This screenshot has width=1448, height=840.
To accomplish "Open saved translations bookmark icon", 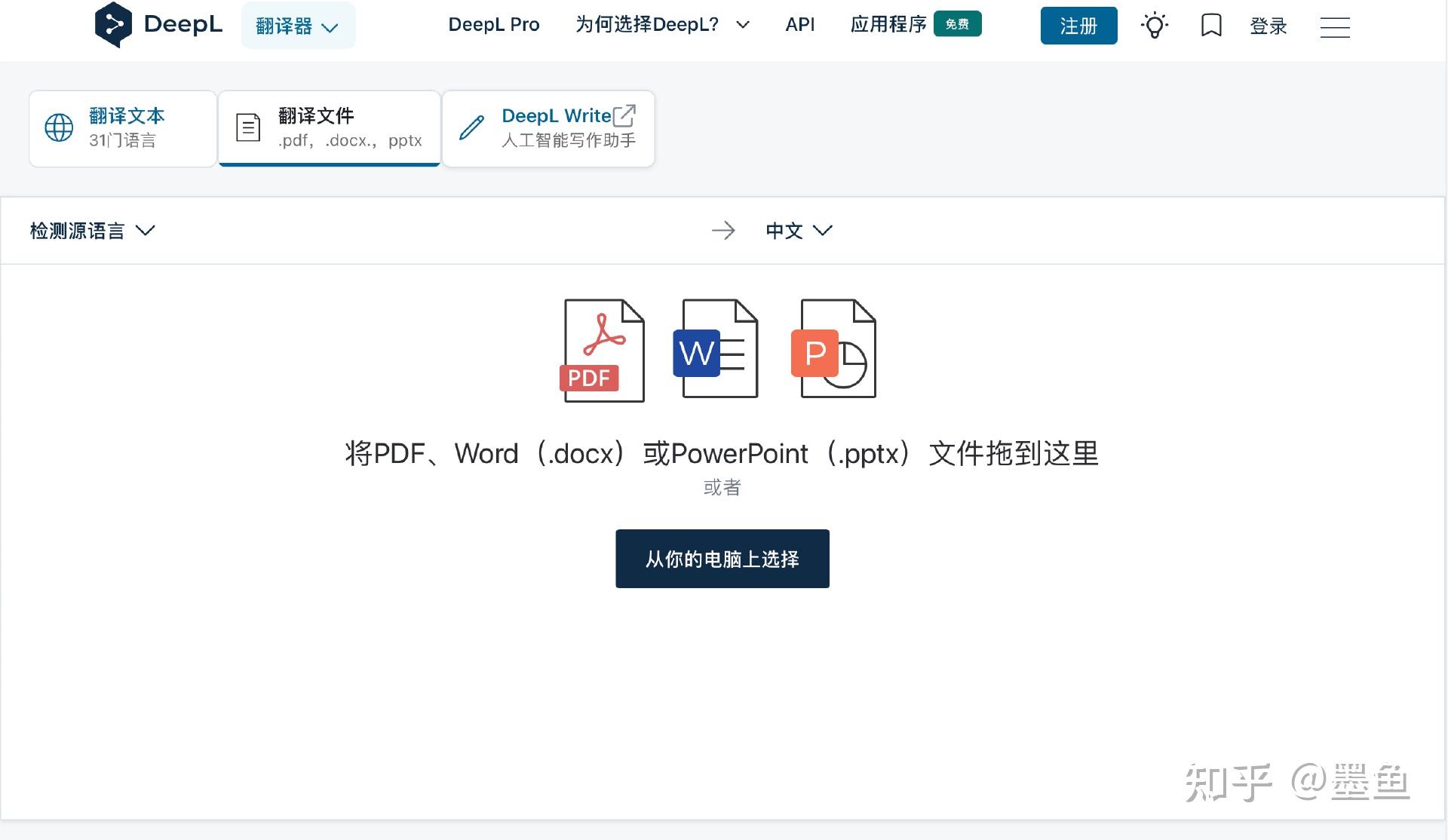I will [x=1211, y=26].
